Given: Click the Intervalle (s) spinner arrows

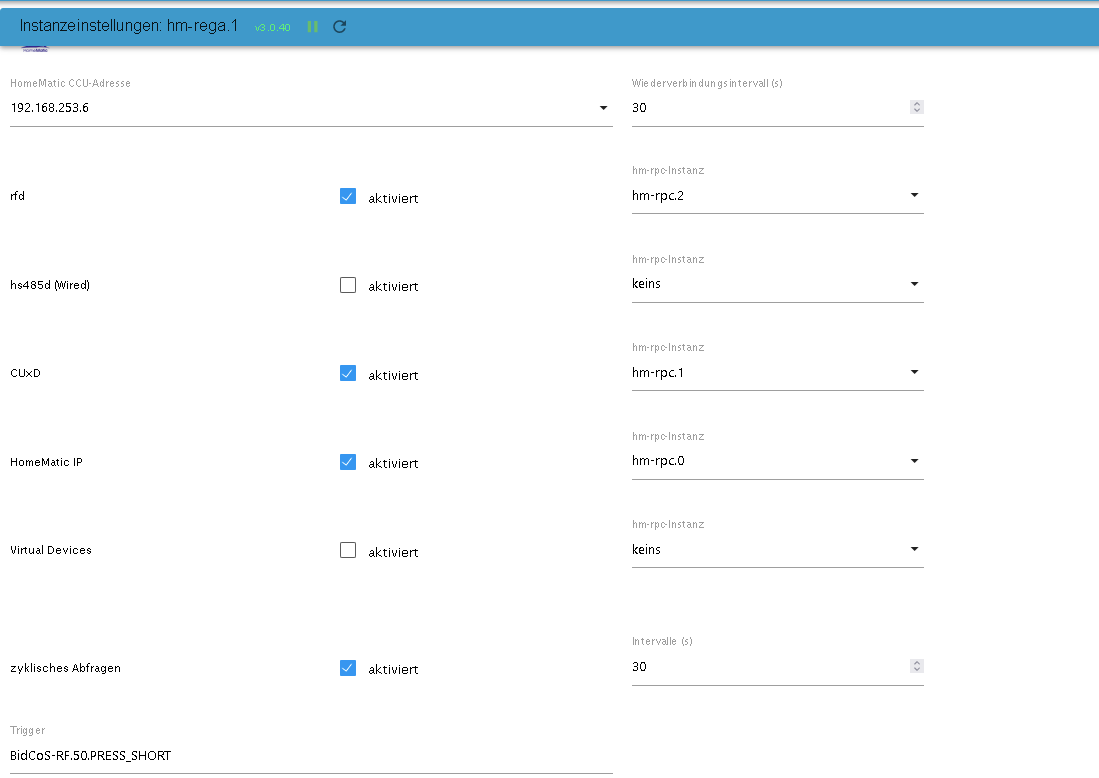Looking at the screenshot, I should tap(917, 667).
